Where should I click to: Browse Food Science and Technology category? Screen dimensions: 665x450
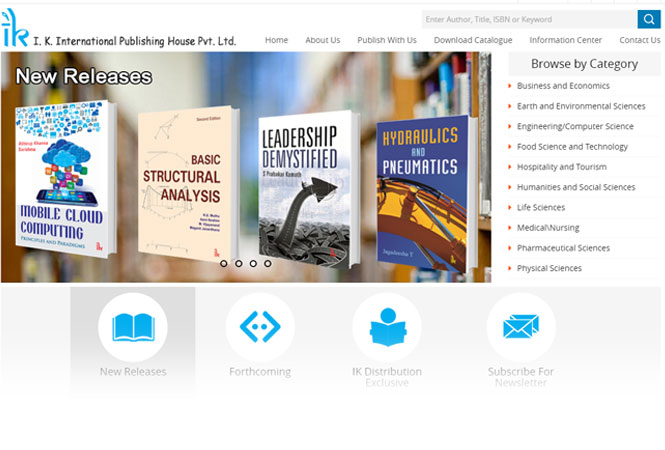[572, 147]
